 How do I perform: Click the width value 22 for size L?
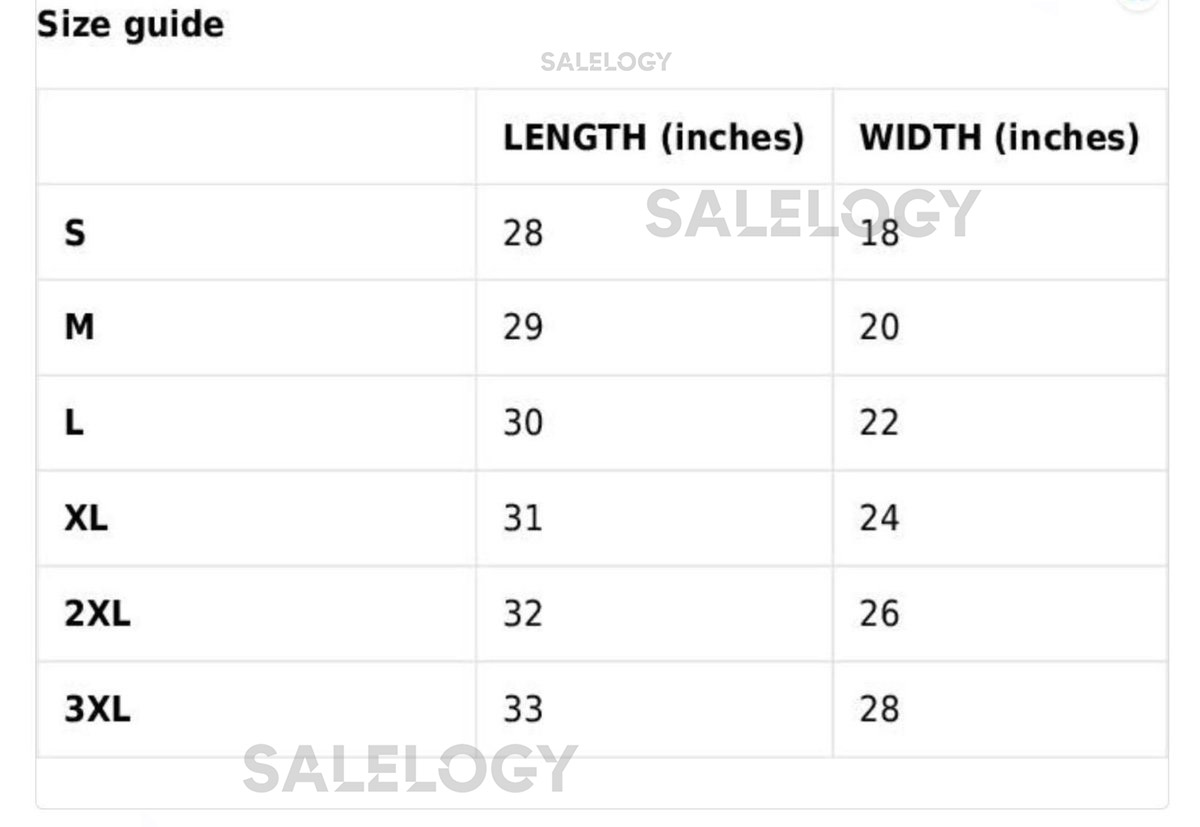click(x=878, y=423)
